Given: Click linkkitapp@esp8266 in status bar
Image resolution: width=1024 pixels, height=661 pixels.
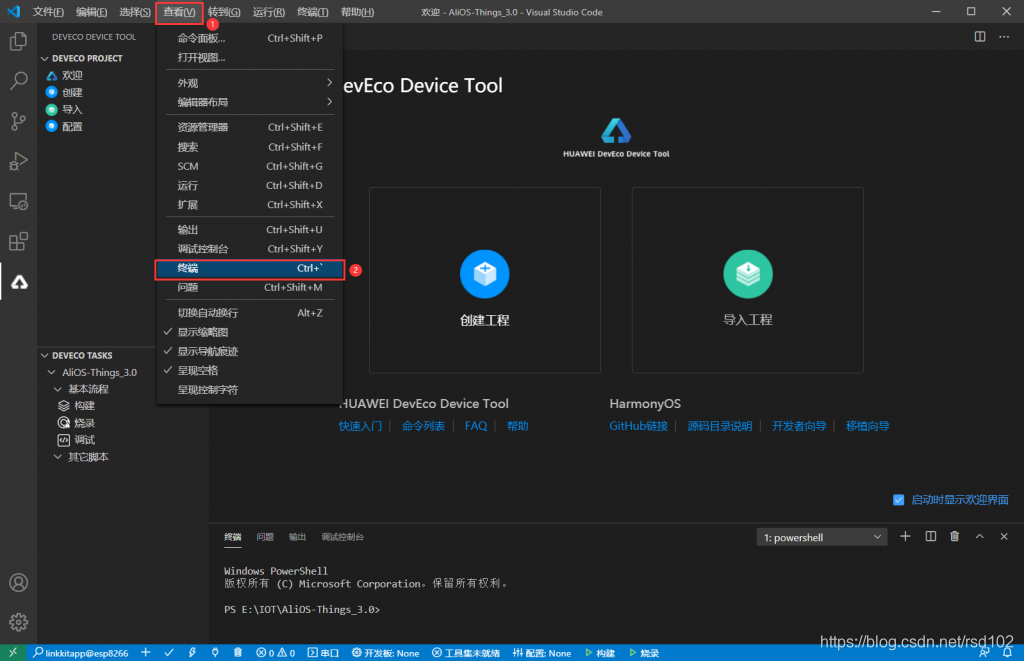Looking at the screenshot, I should pyautogui.click(x=81, y=653).
